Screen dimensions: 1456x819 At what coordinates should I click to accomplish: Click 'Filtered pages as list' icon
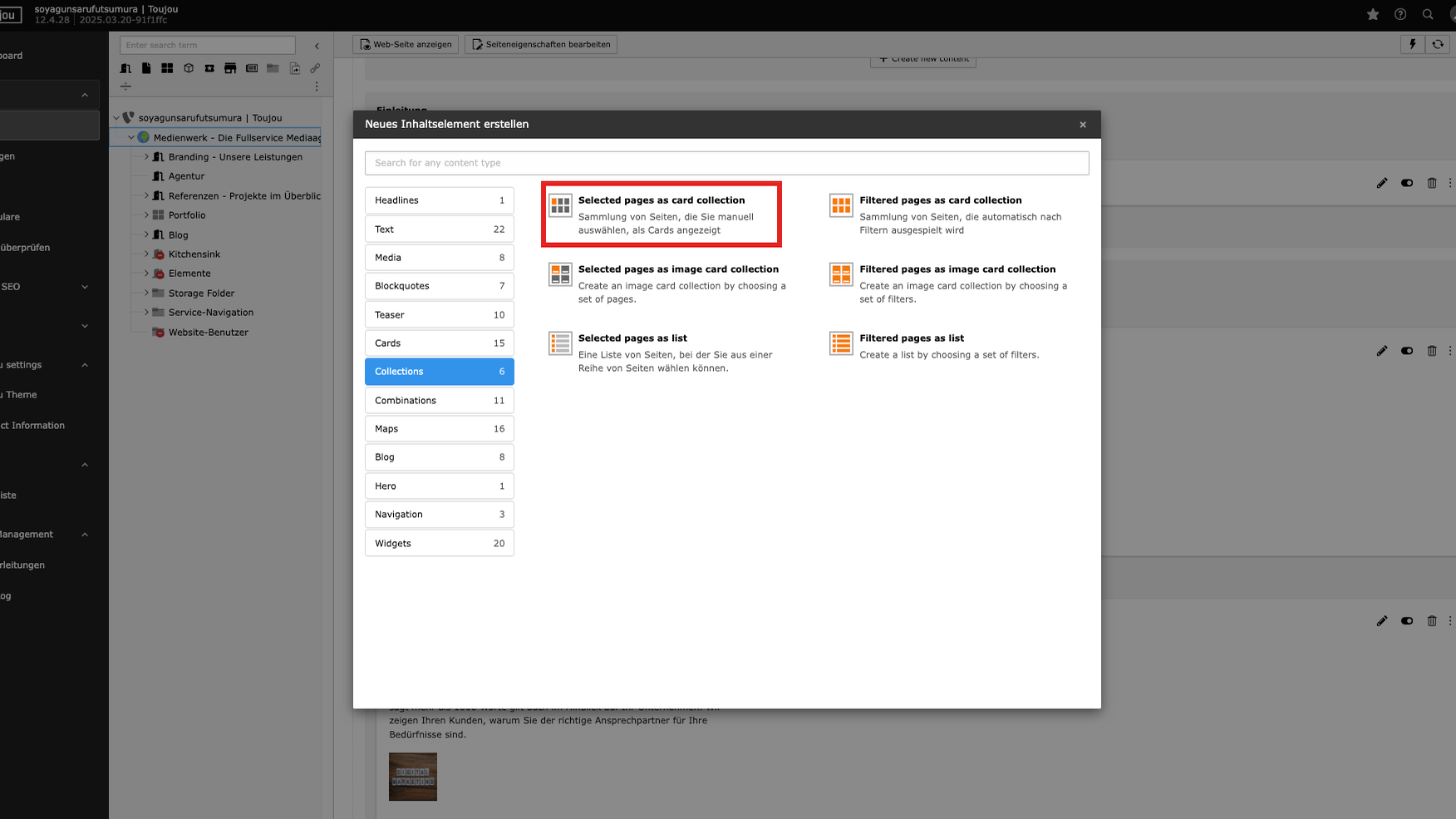point(841,343)
